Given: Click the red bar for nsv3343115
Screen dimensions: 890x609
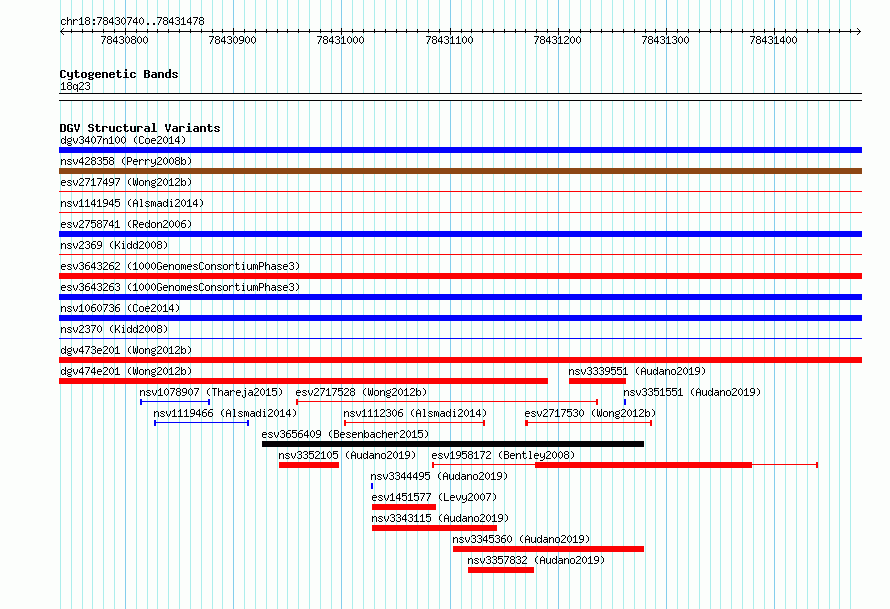Looking at the screenshot, I should point(434,528).
